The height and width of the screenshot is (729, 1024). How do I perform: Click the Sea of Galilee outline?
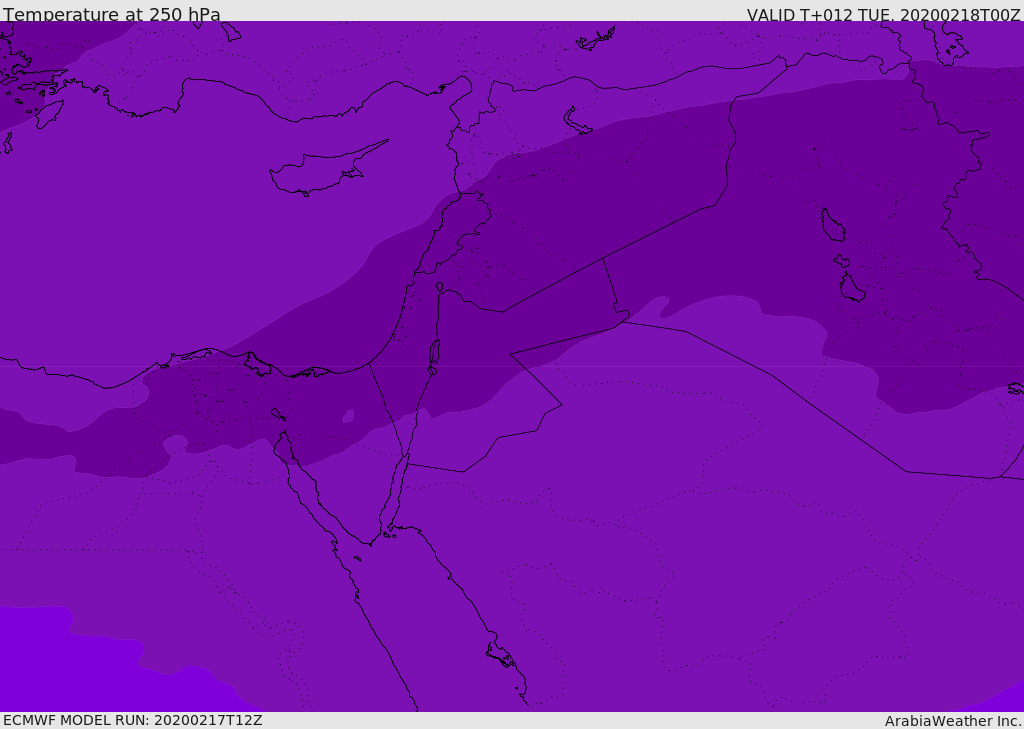point(439,287)
